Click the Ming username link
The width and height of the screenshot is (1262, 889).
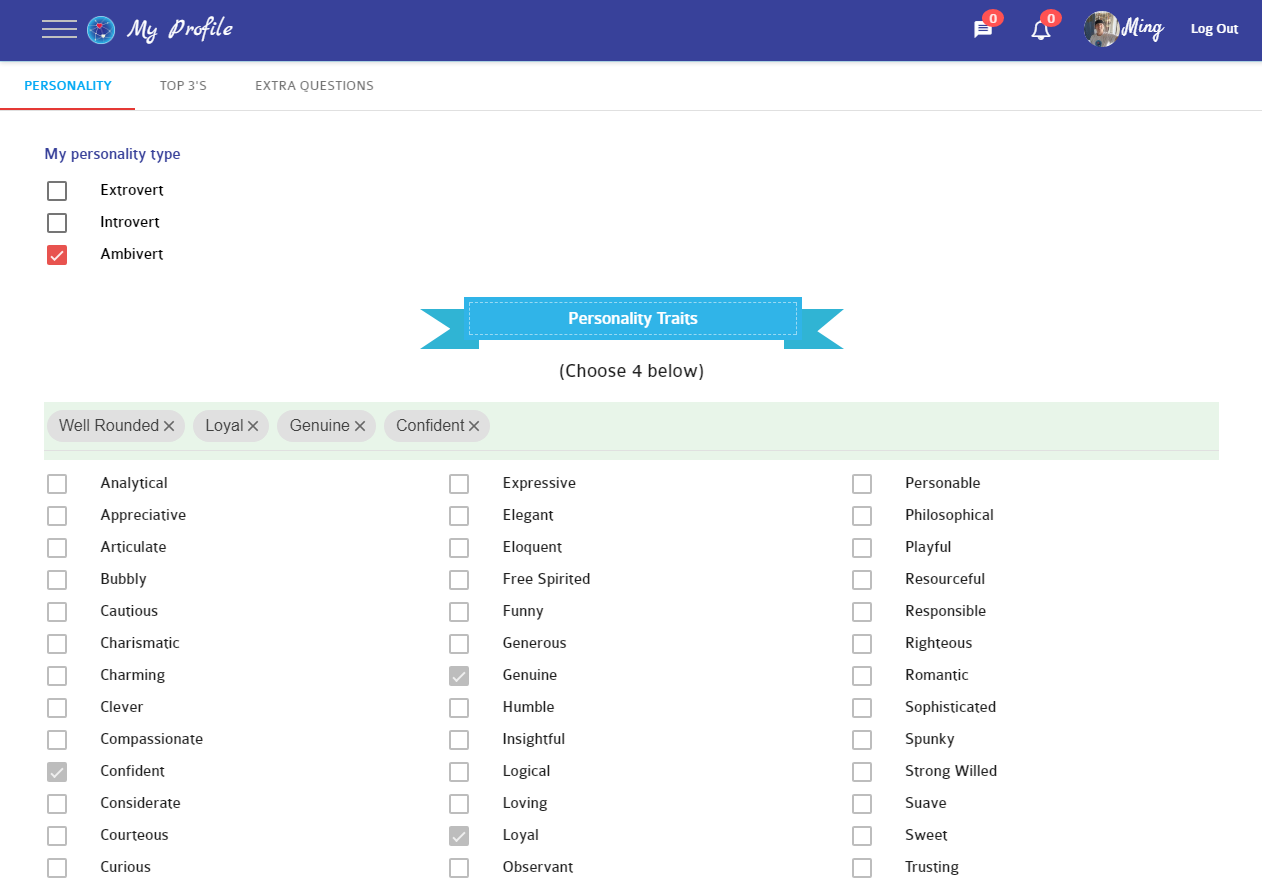tap(1143, 28)
